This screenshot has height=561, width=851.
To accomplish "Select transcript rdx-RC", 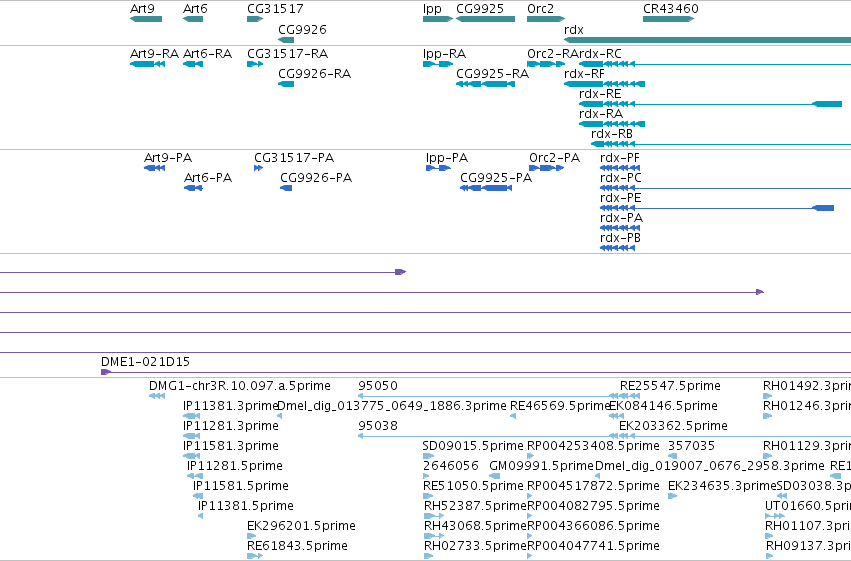I will (715, 64).
